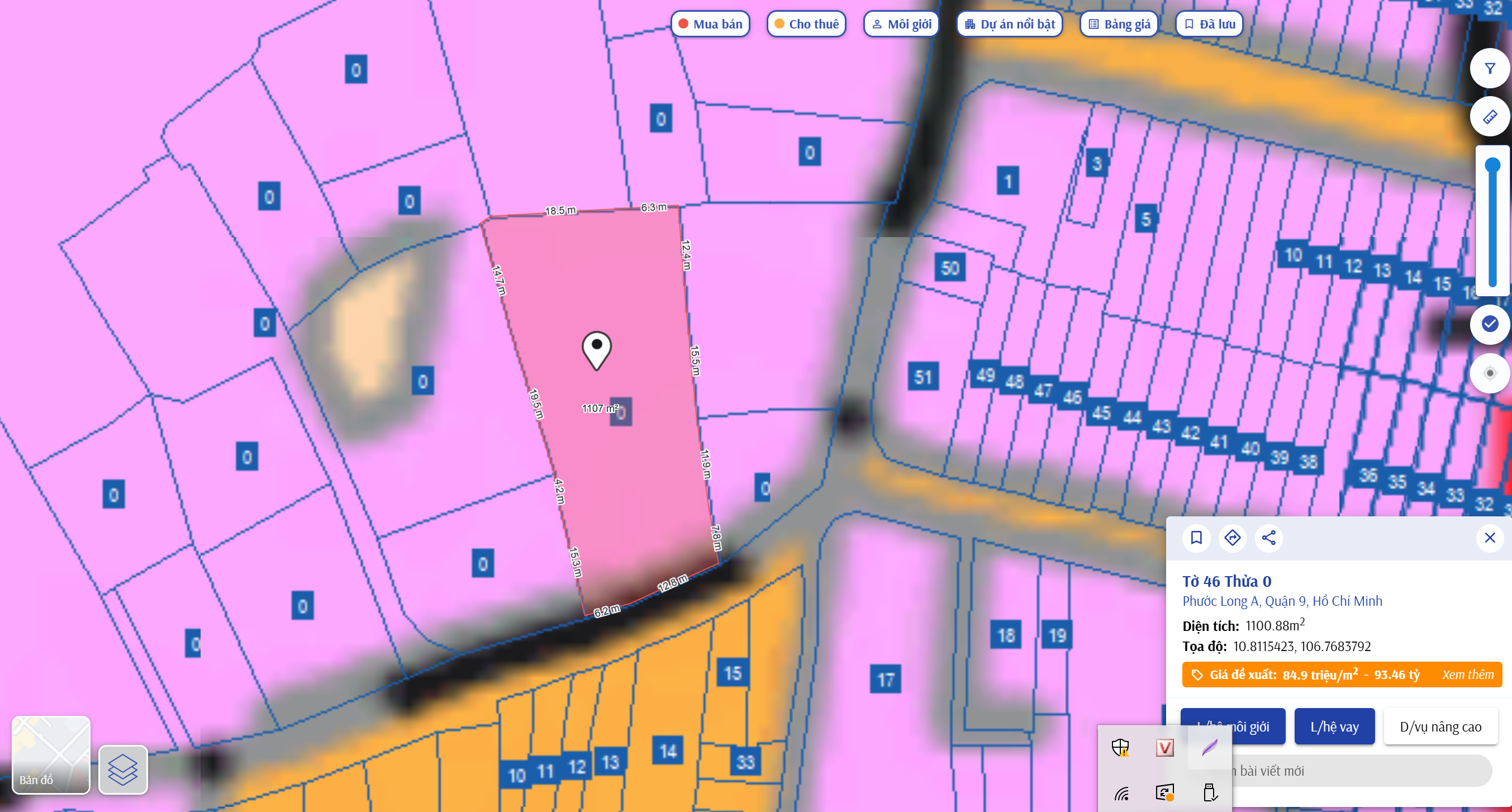
Task: Open the map filter tool
Action: 1490,69
